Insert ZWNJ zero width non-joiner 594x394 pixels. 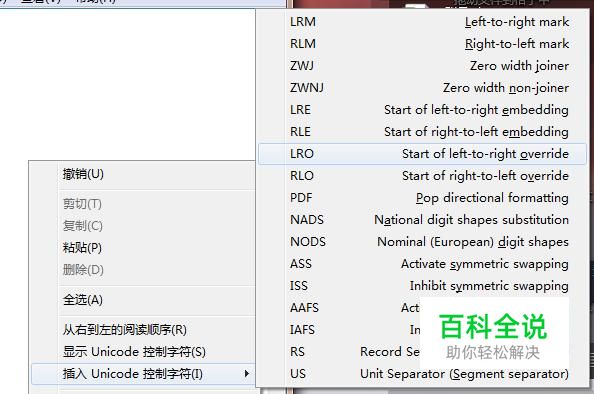point(422,88)
